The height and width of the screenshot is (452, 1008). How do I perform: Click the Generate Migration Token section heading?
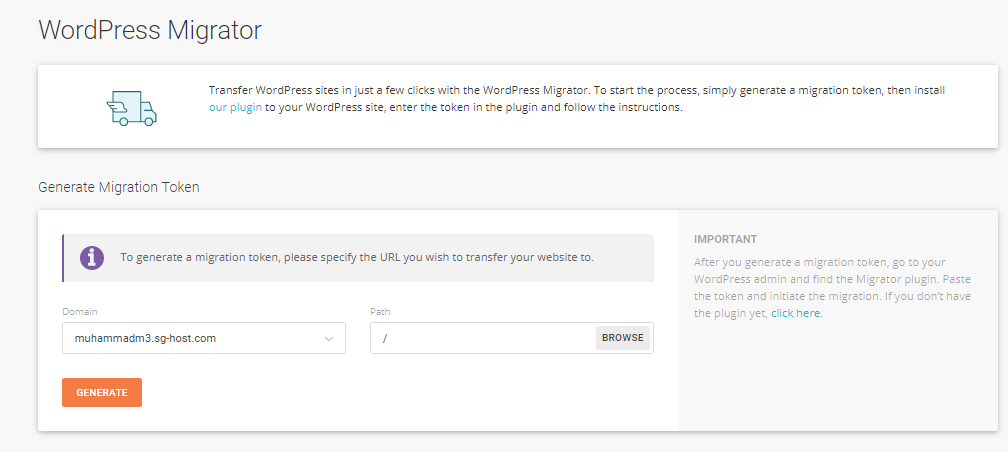click(x=119, y=187)
